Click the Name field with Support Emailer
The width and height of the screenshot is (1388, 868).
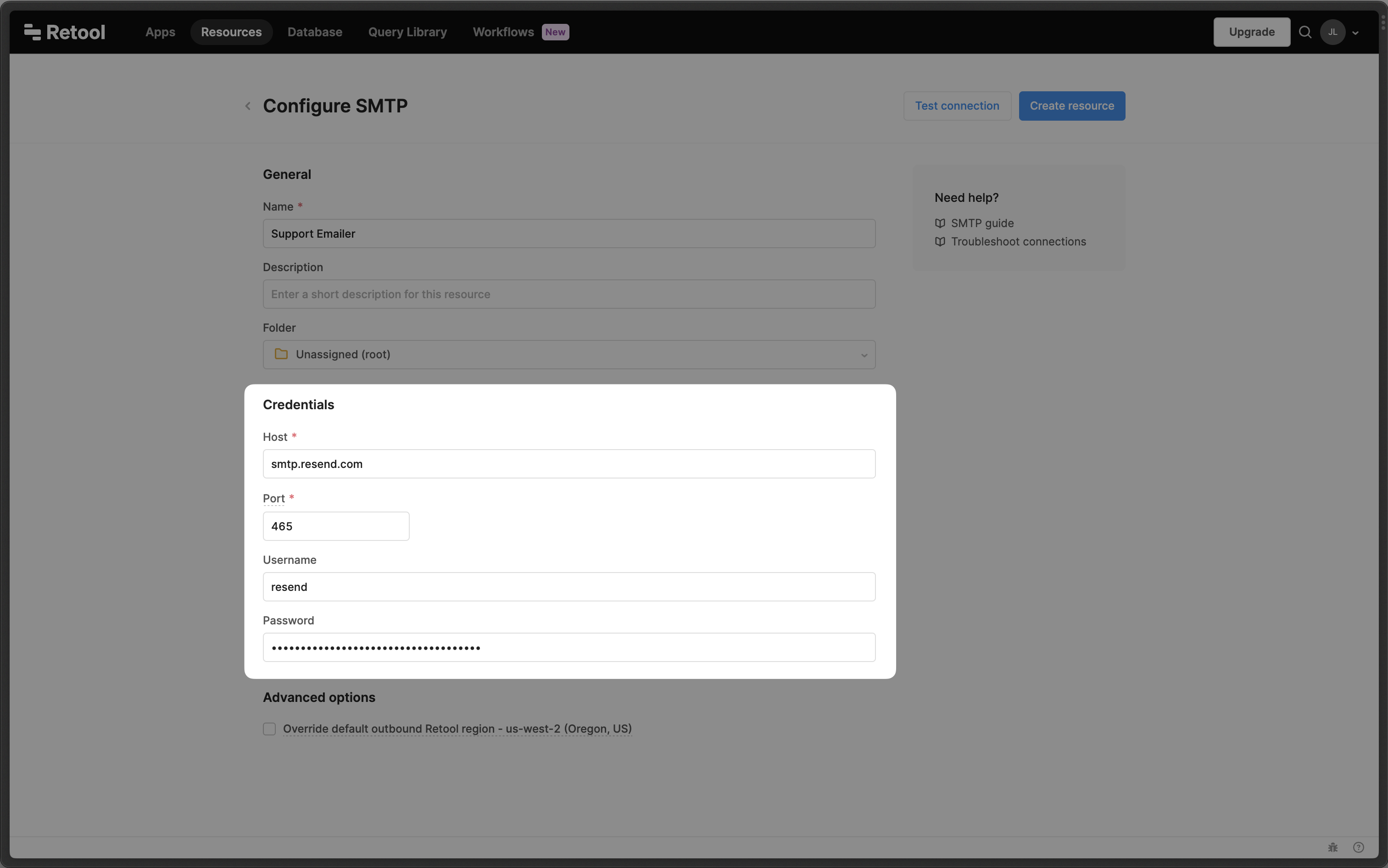pyautogui.click(x=569, y=234)
